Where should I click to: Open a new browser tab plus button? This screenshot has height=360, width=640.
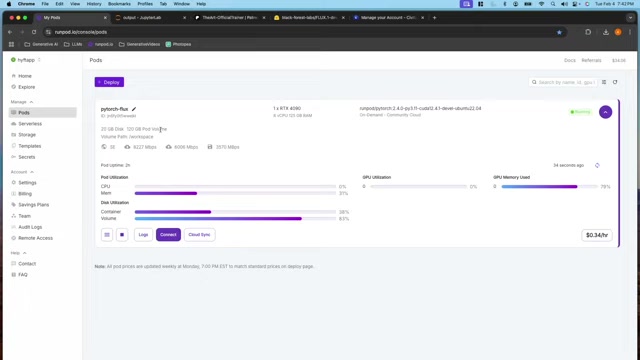[434, 18]
